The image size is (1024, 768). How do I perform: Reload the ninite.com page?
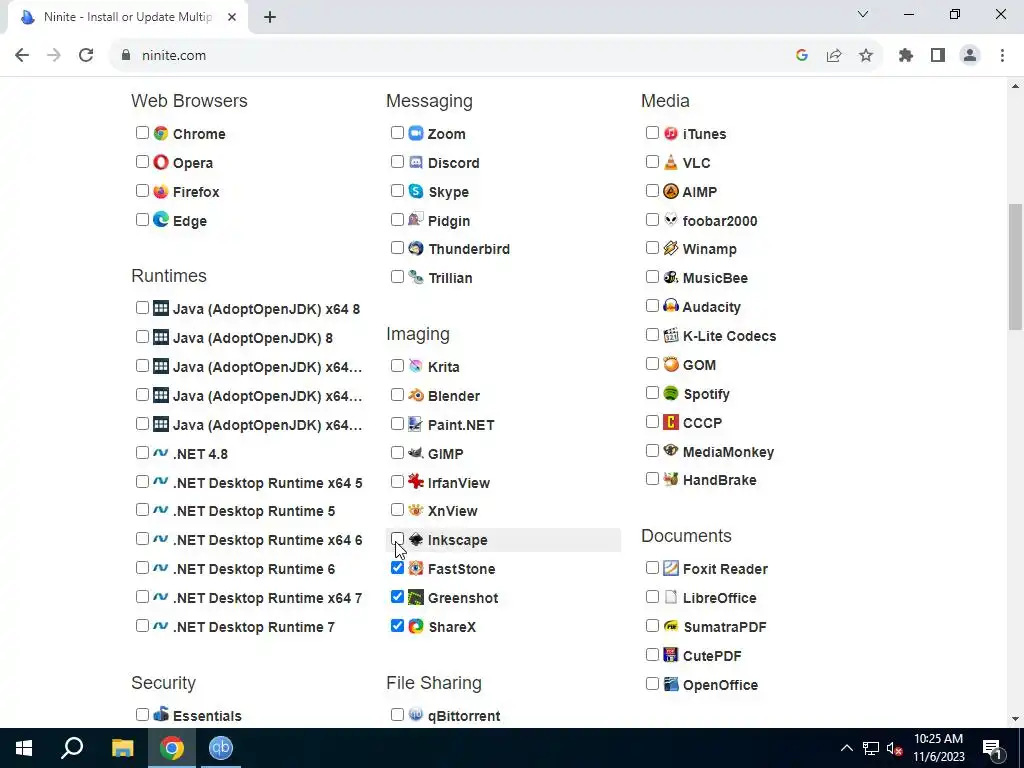pyautogui.click(x=86, y=56)
